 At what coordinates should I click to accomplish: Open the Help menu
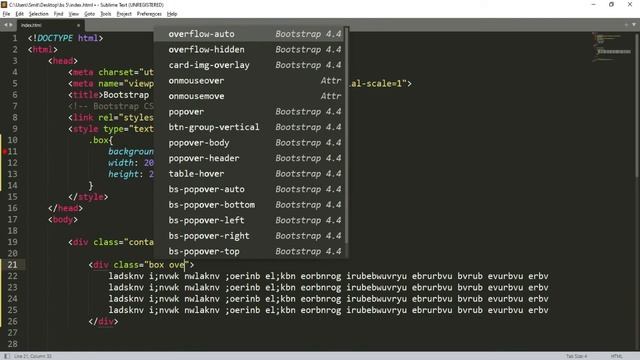[172, 14]
